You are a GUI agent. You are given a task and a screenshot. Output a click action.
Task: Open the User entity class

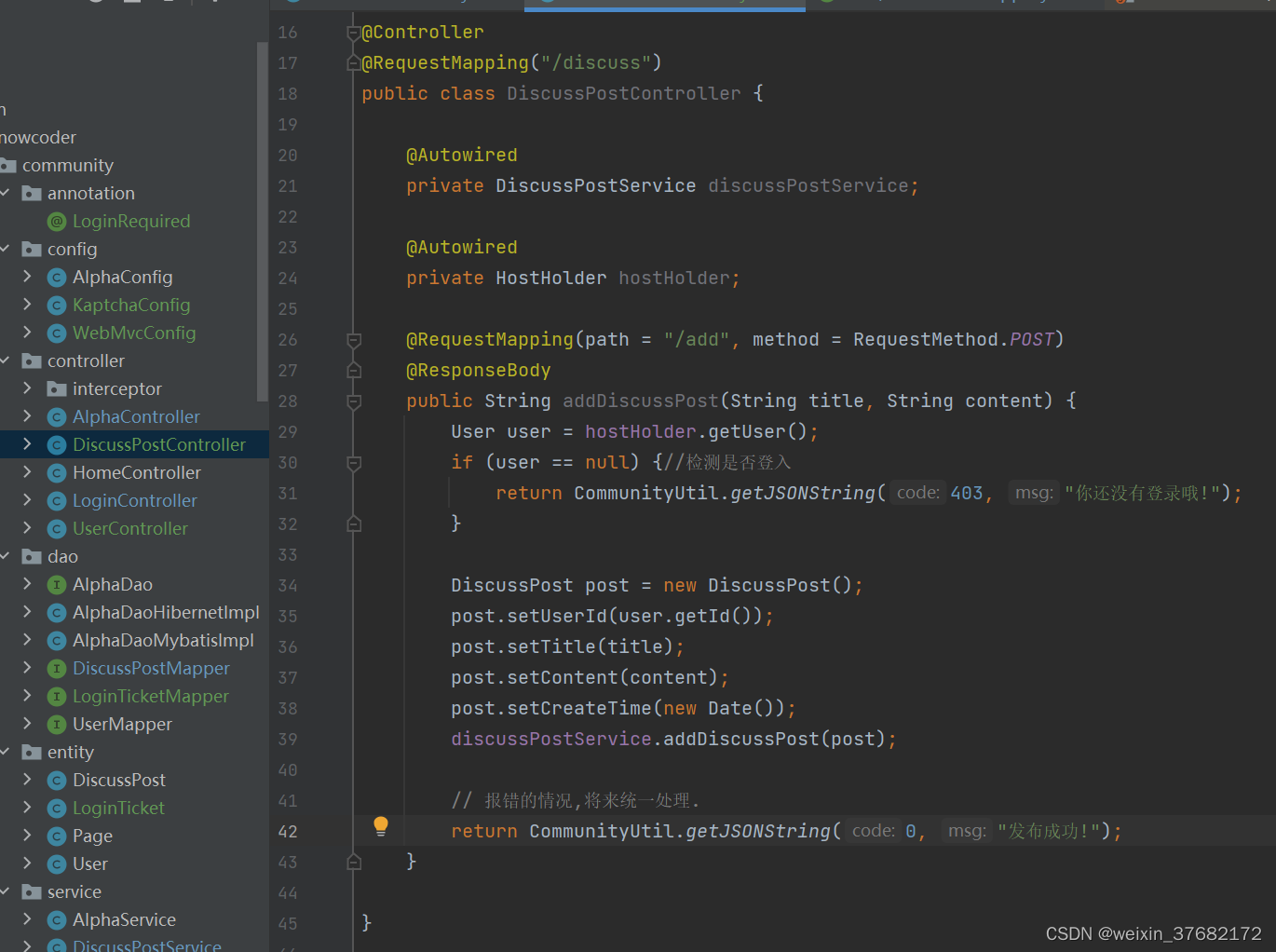point(90,864)
